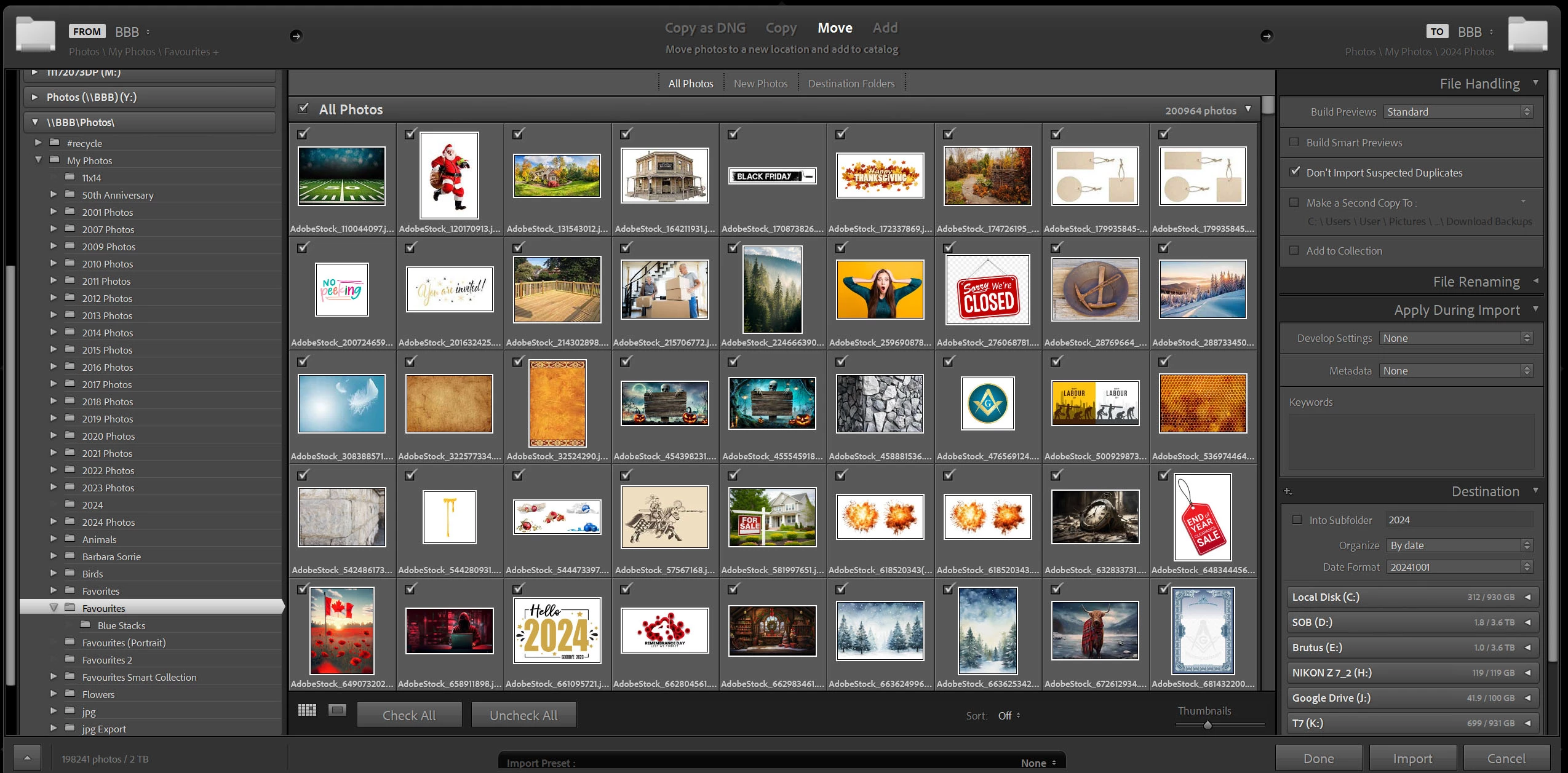
Task: Click the source folder icon beside FROM
Action: [x=36, y=35]
